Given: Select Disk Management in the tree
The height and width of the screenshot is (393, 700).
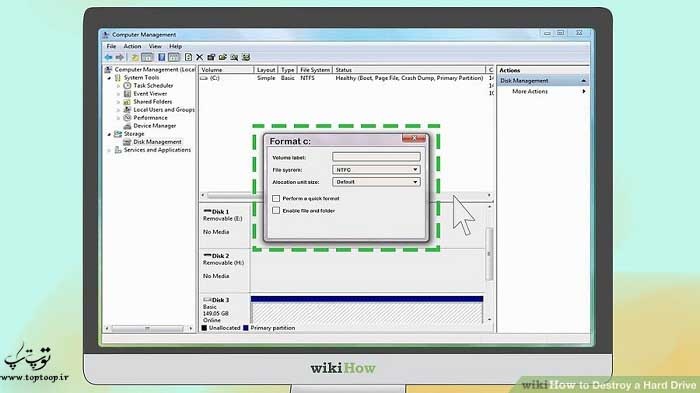Looking at the screenshot, I should (157, 142).
